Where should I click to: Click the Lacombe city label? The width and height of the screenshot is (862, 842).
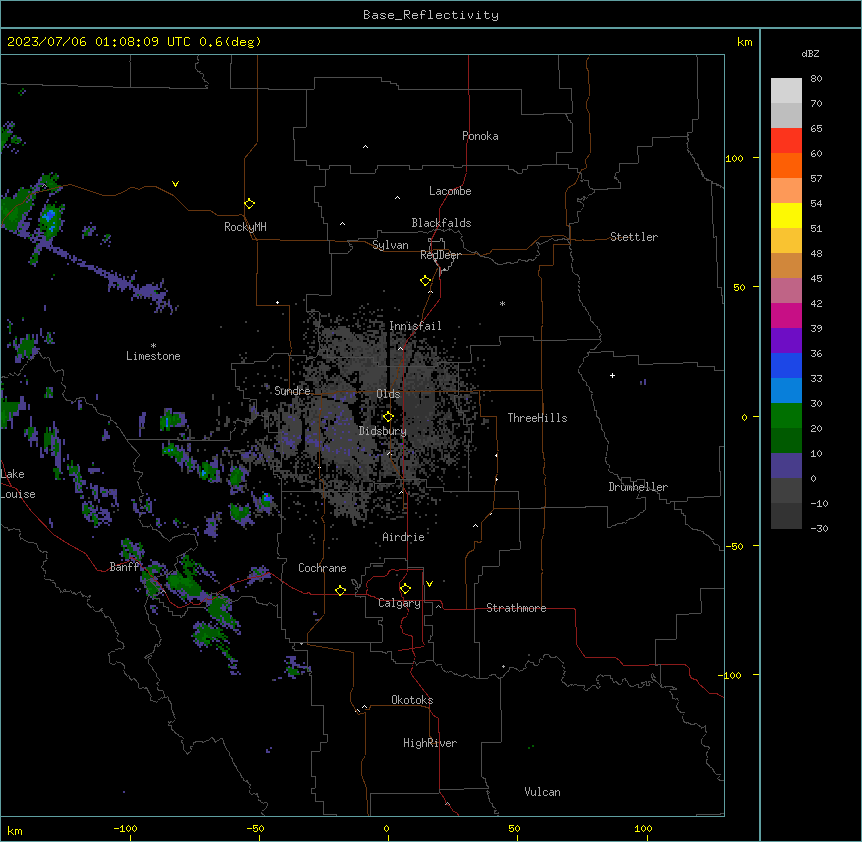[450, 191]
